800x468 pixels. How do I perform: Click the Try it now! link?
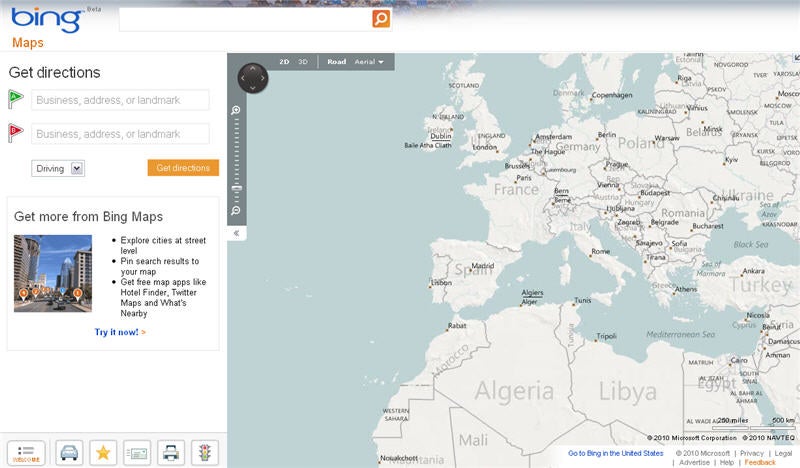pos(120,332)
